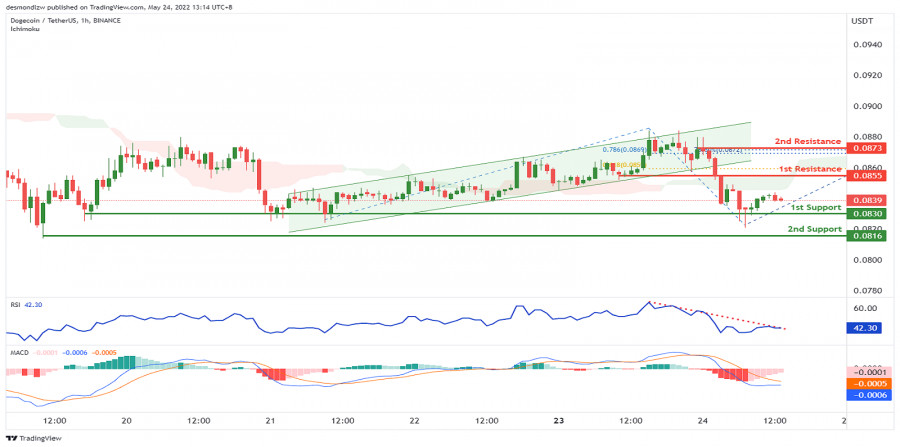Click the '1st Resistance' annotation text
Screen dimensions: 900x447
point(810,169)
